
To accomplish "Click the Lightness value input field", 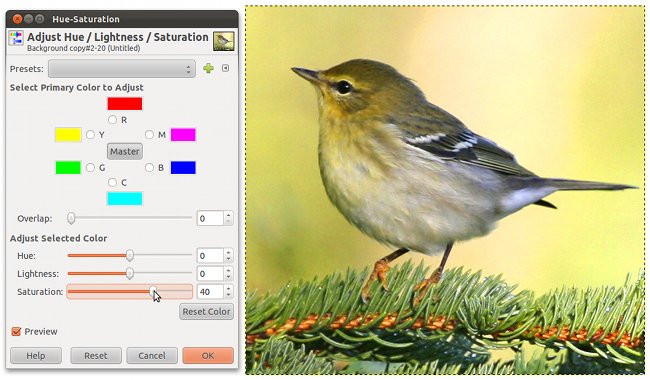I will (x=210, y=274).
